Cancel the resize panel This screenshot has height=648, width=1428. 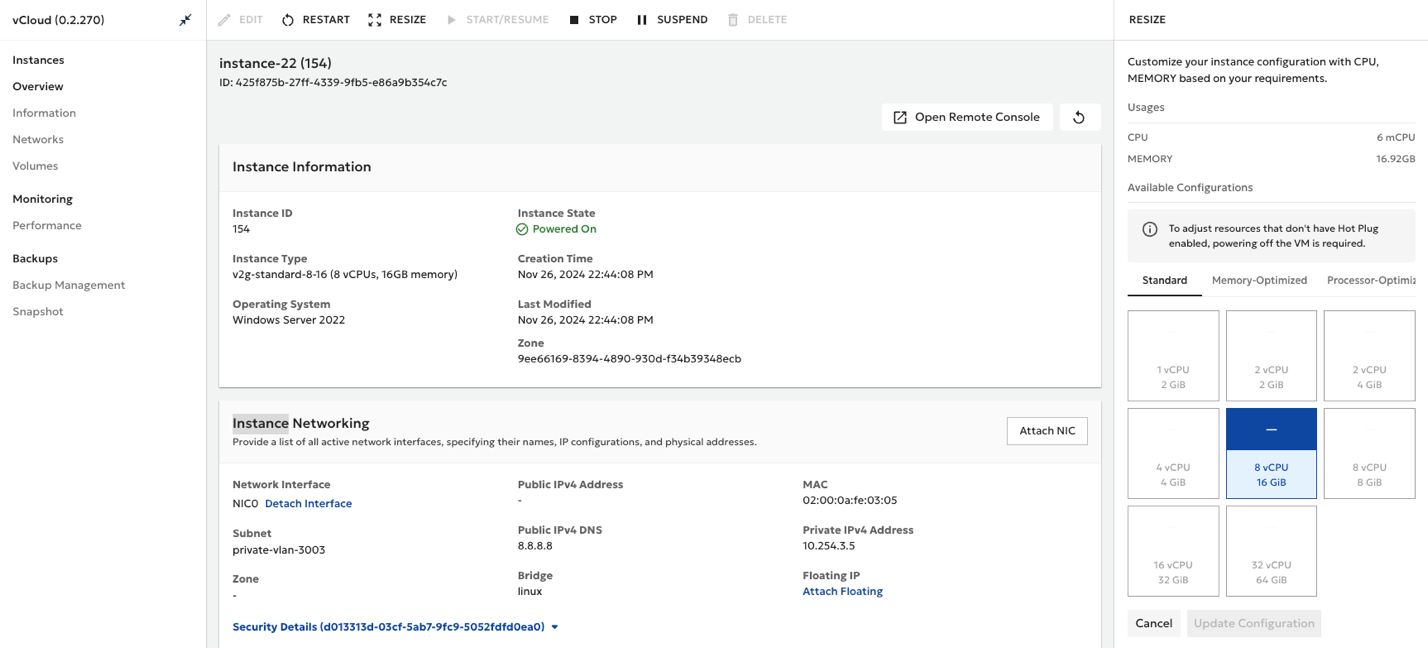click(x=1154, y=623)
